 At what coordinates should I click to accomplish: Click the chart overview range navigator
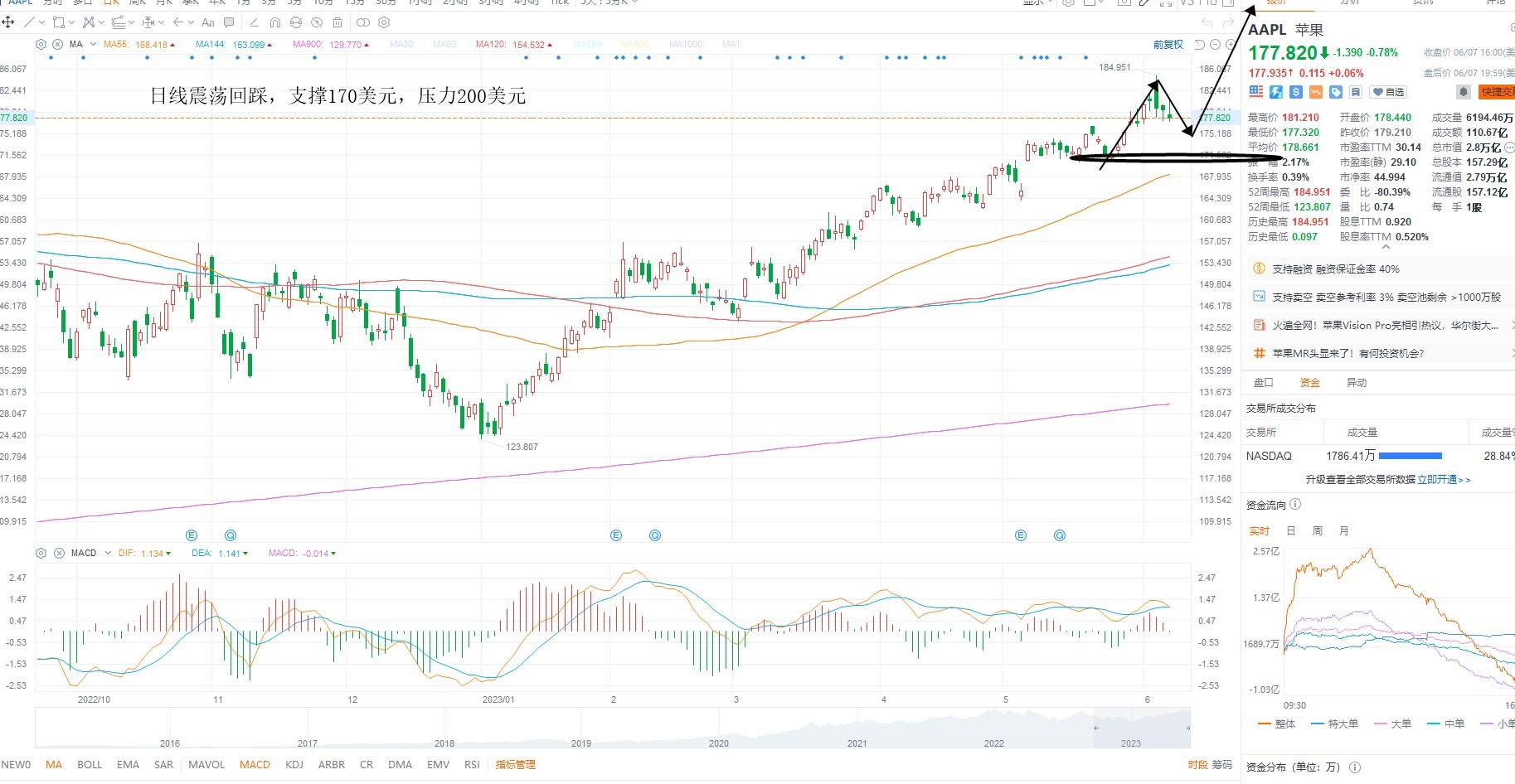point(613,728)
